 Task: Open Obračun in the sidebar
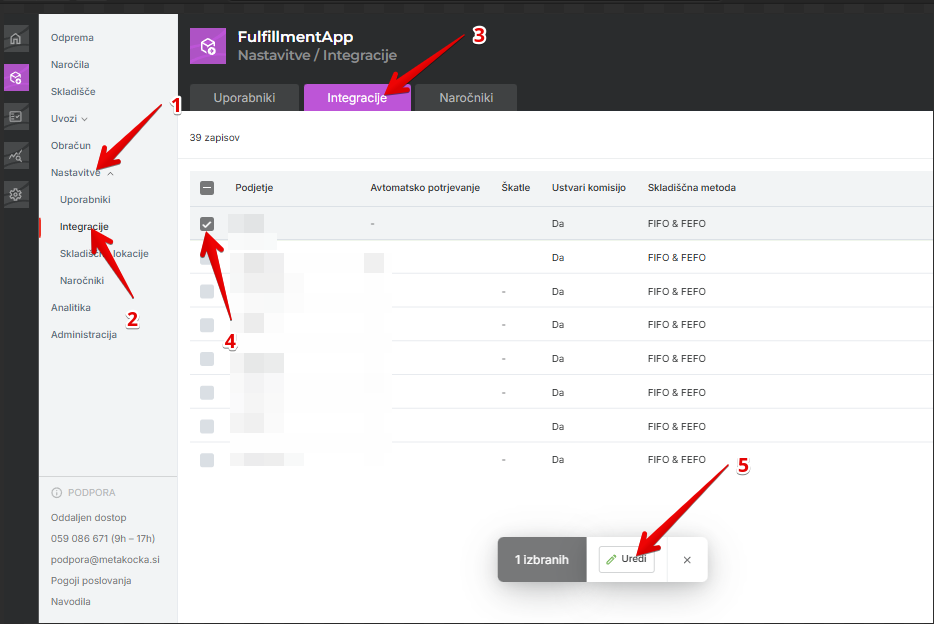click(x=70, y=145)
